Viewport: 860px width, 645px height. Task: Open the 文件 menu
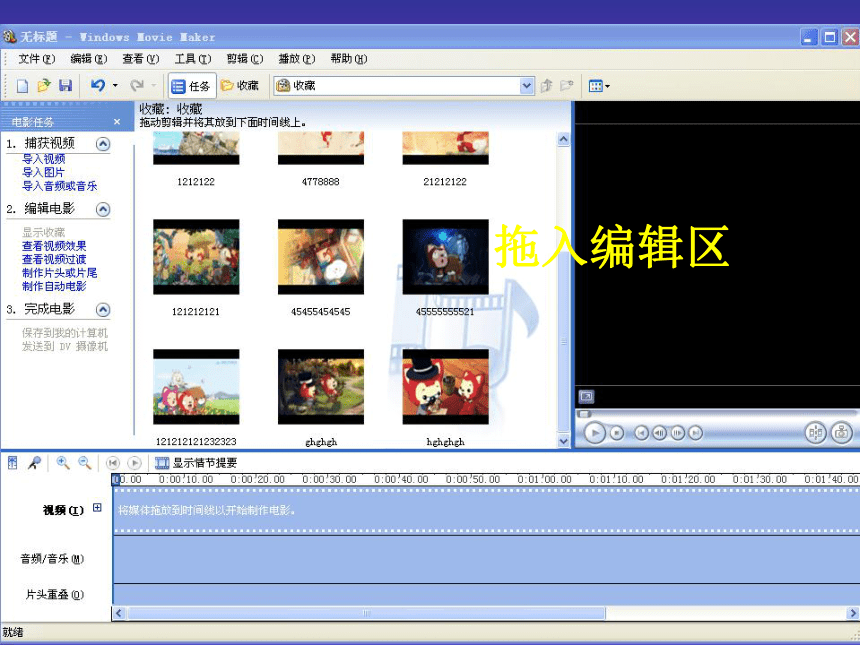pyautogui.click(x=37, y=59)
